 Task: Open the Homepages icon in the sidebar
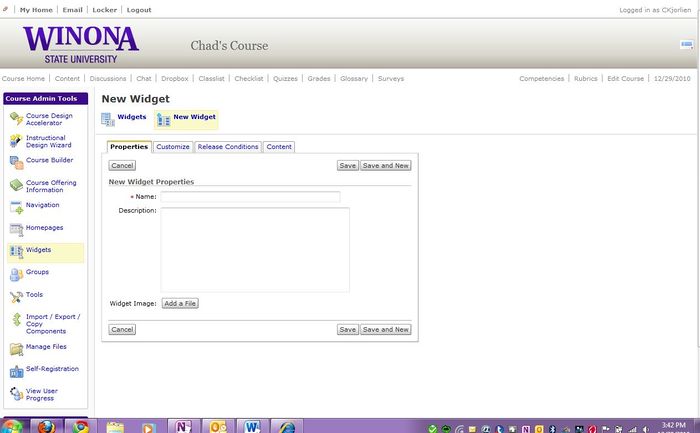[15, 229]
